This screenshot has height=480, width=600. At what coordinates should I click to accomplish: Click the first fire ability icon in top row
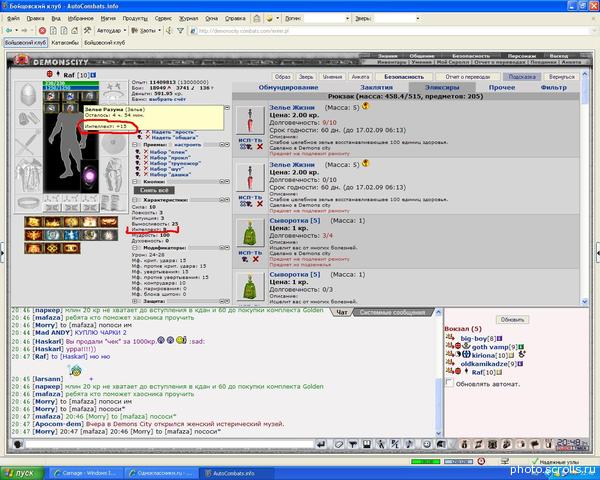tap(33, 222)
